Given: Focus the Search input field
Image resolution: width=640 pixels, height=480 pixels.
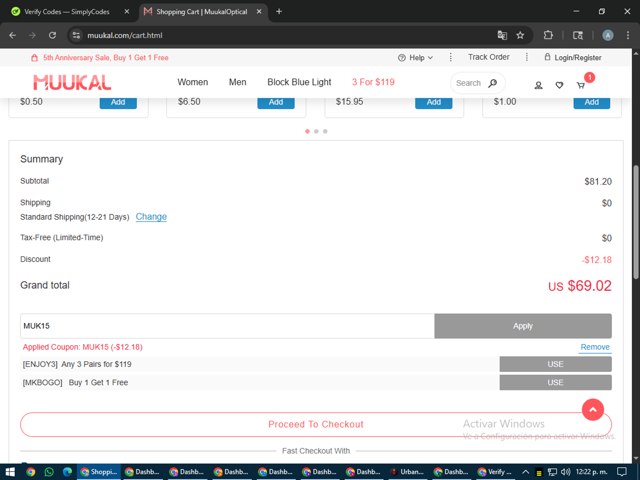Looking at the screenshot, I should point(469,83).
